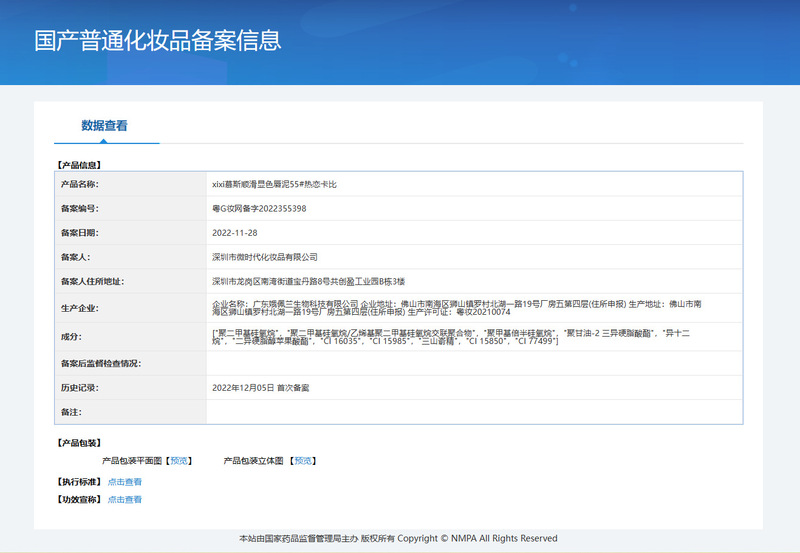The height and width of the screenshot is (553, 800).
Task: Click the 【产品信息】 section heading
Action: (79, 165)
